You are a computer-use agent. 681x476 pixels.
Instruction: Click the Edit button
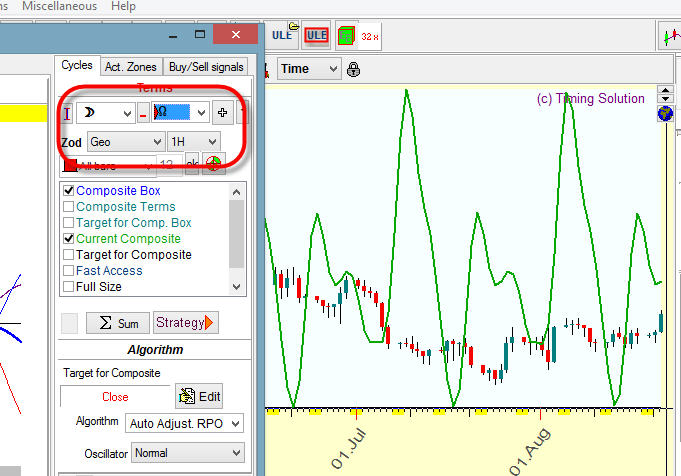[198, 396]
